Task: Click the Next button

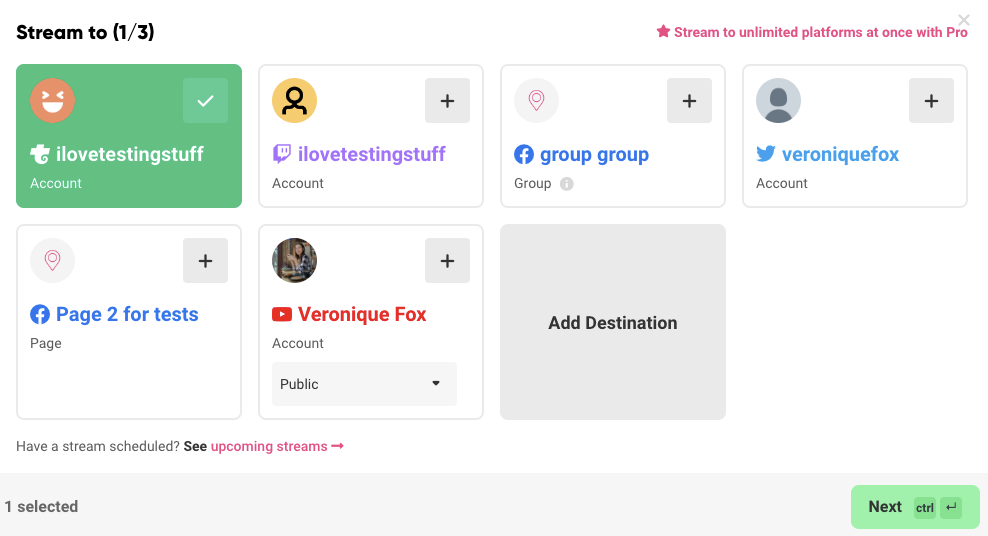Action: click(915, 507)
